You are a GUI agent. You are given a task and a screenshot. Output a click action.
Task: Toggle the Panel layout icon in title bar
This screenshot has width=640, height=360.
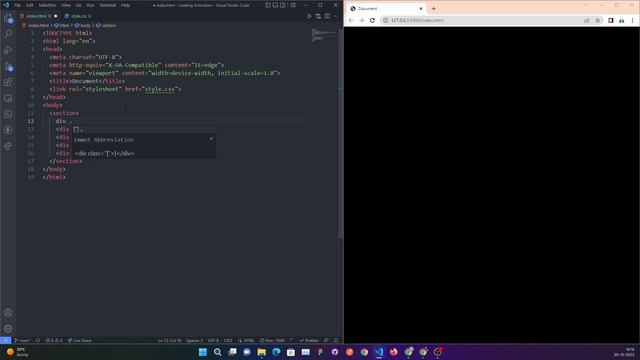point(276,5)
